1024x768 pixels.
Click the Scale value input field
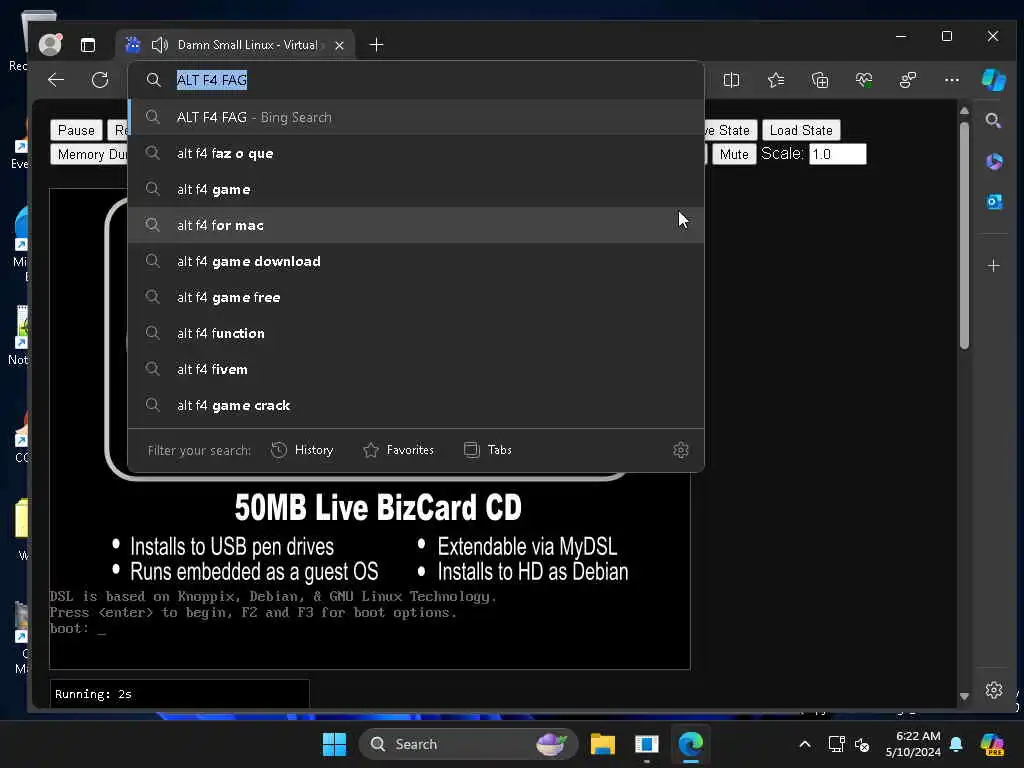click(x=837, y=154)
